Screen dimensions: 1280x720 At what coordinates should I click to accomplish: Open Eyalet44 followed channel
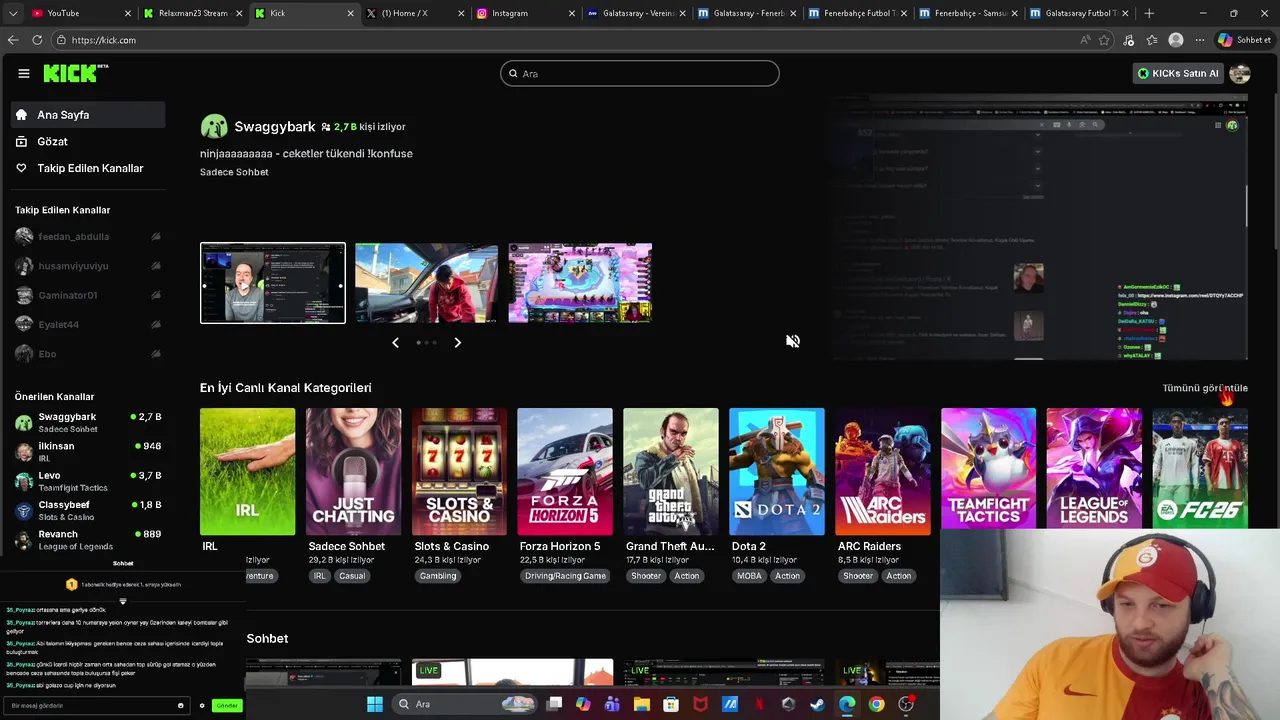click(88, 324)
